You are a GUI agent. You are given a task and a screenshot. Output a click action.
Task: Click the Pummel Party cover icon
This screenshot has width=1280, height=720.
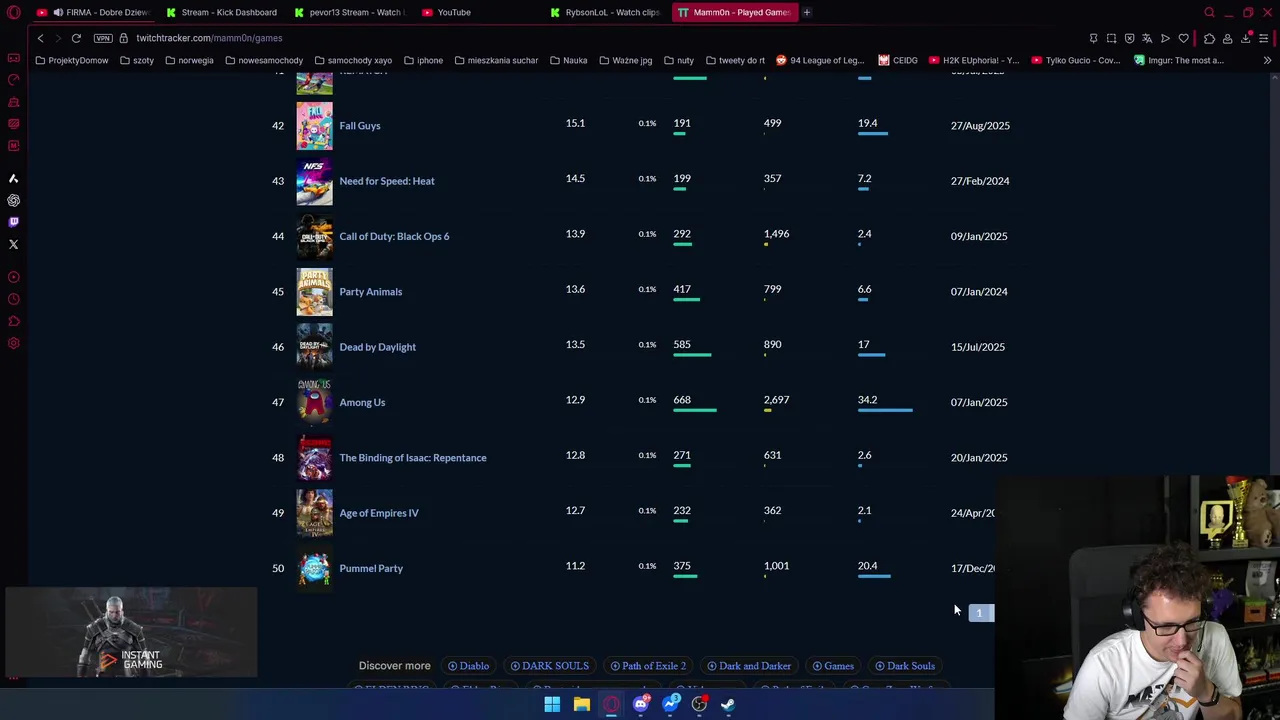click(x=314, y=568)
